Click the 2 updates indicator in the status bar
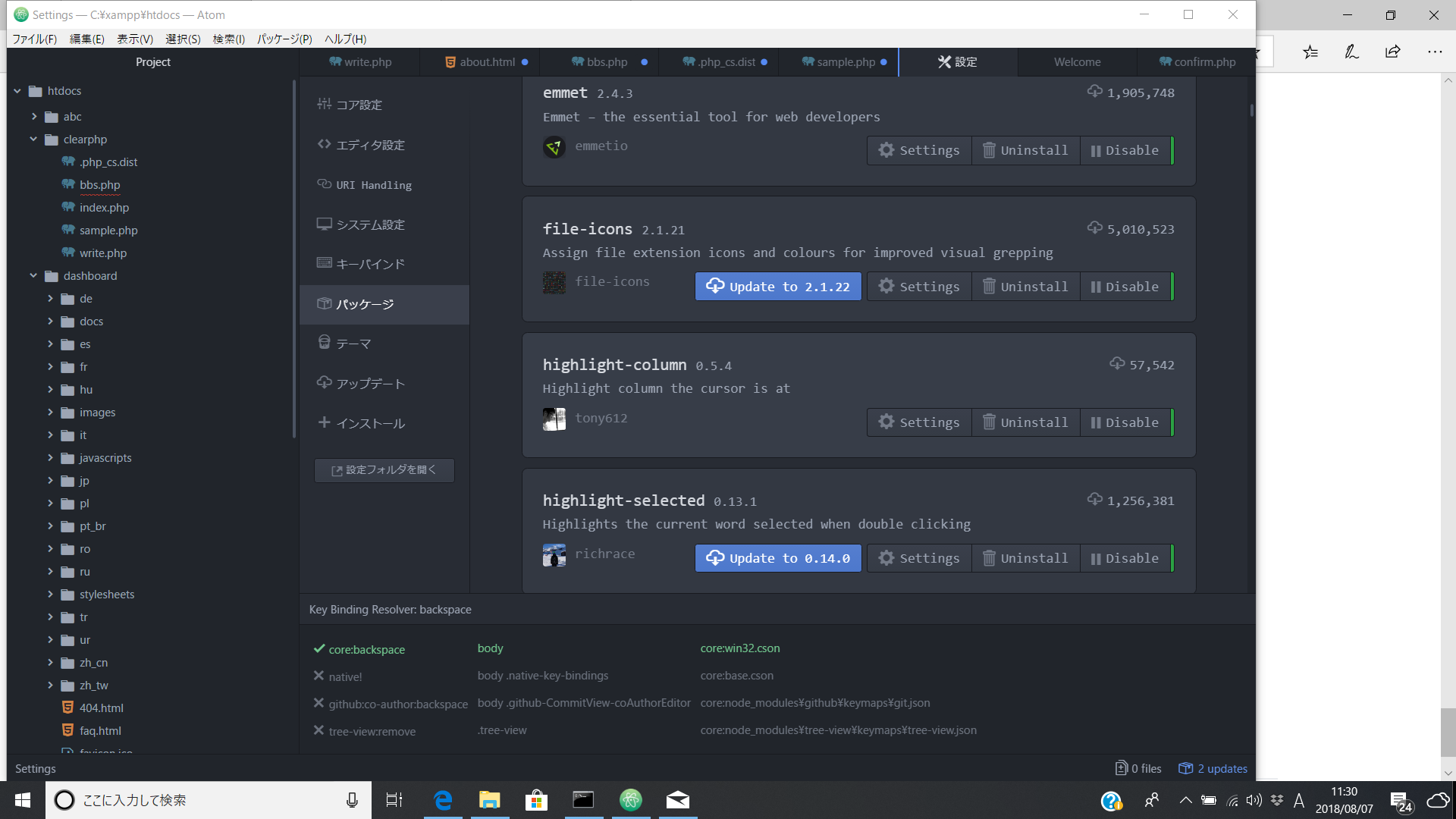1456x819 pixels. [1212, 768]
